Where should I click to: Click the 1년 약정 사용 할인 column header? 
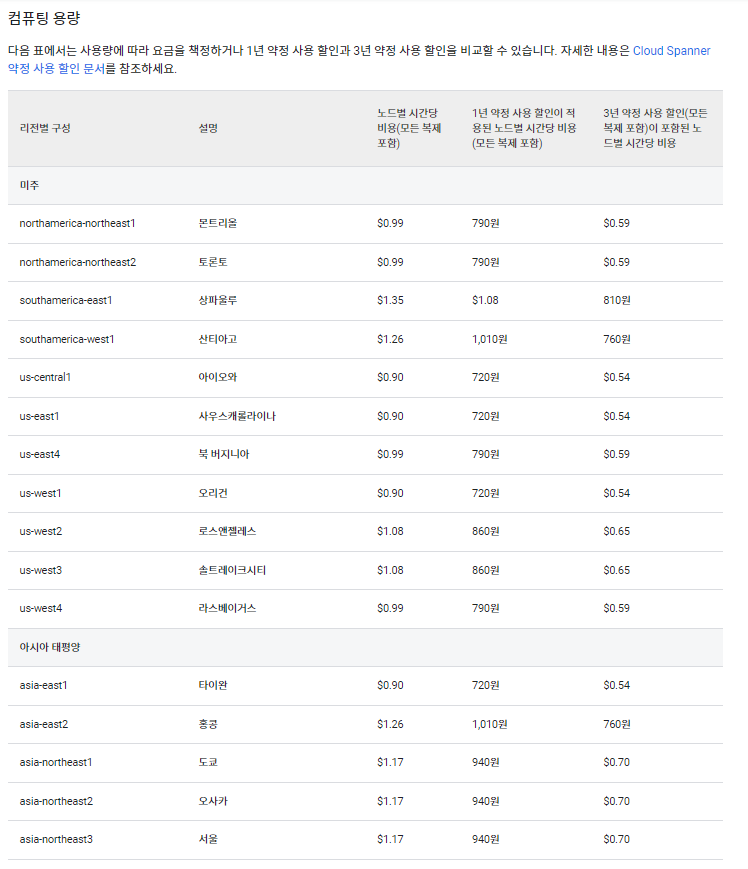[x=524, y=128]
